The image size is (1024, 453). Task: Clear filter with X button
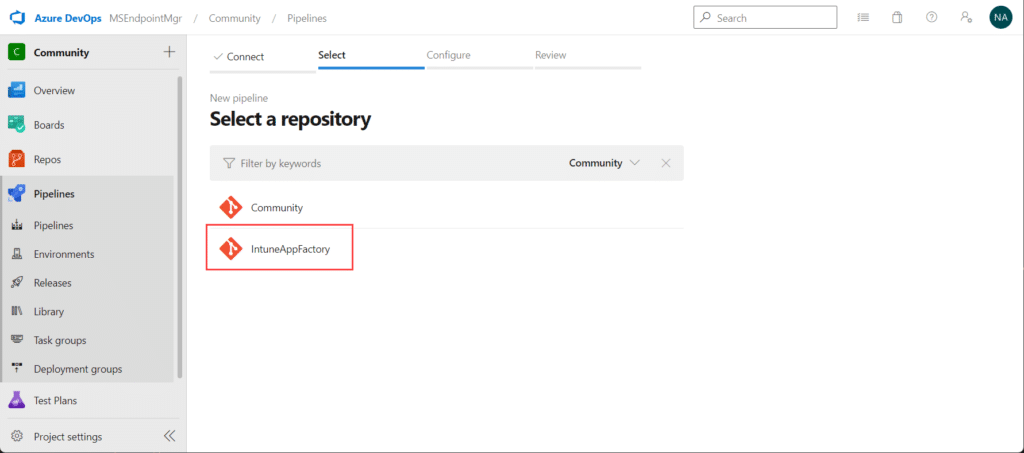pyautogui.click(x=666, y=163)
